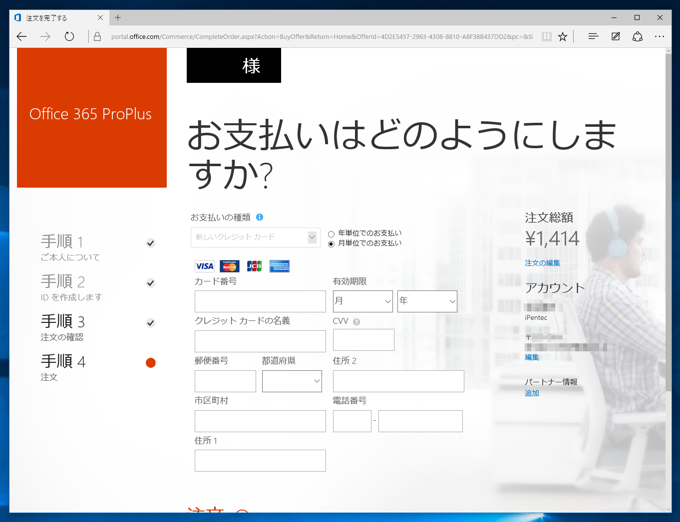Click the browser address bar URL
680x522 pixels.
[x=322, y=37]
